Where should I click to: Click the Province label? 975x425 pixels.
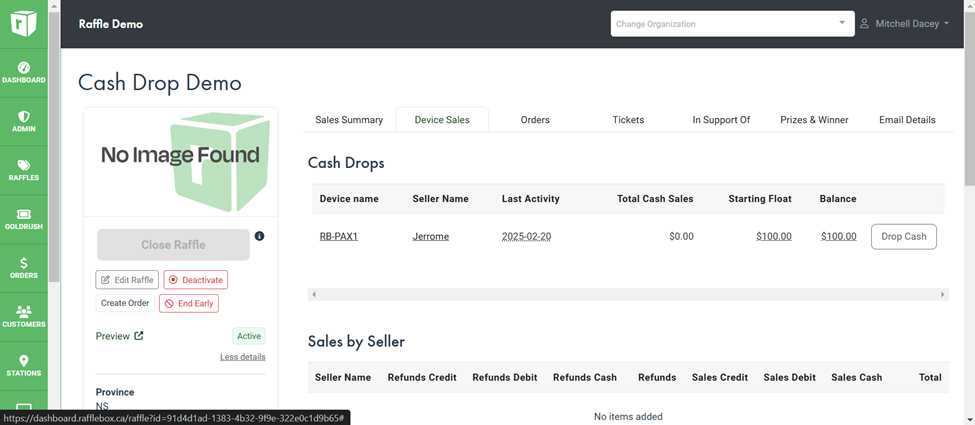tap(115, 392)
